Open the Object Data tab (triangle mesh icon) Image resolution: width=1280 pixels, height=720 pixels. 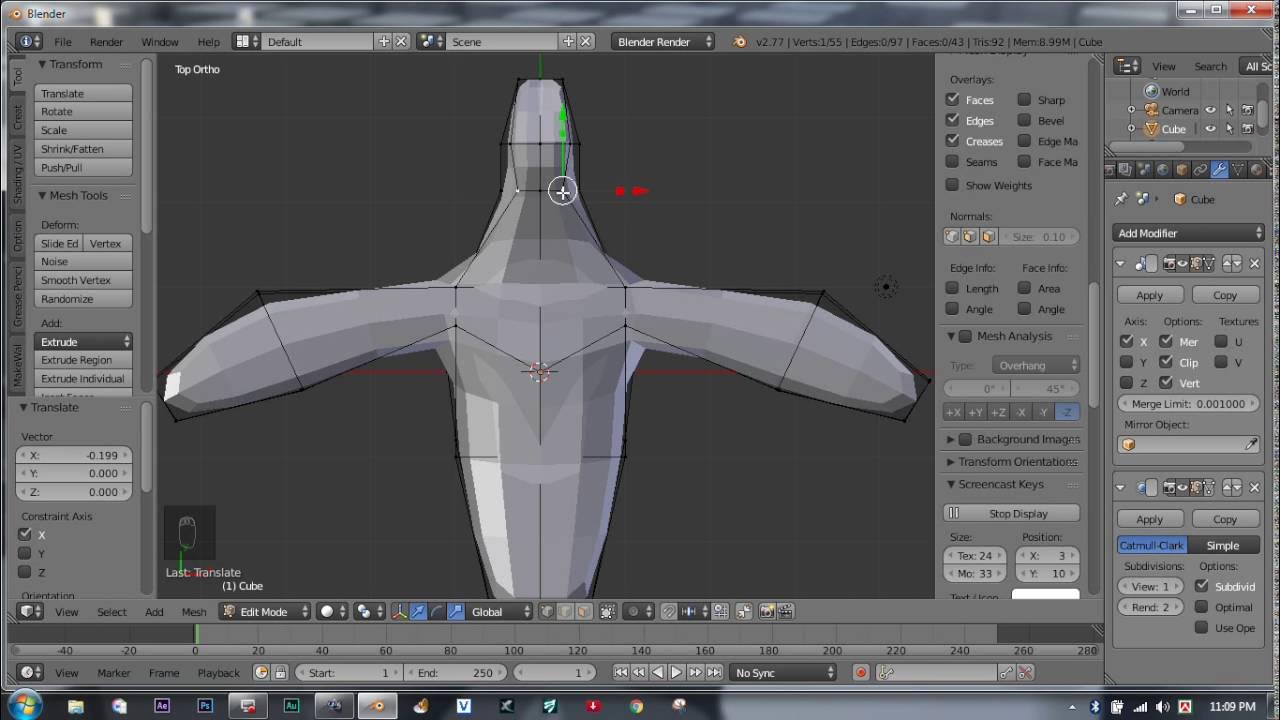[1238, 170]
